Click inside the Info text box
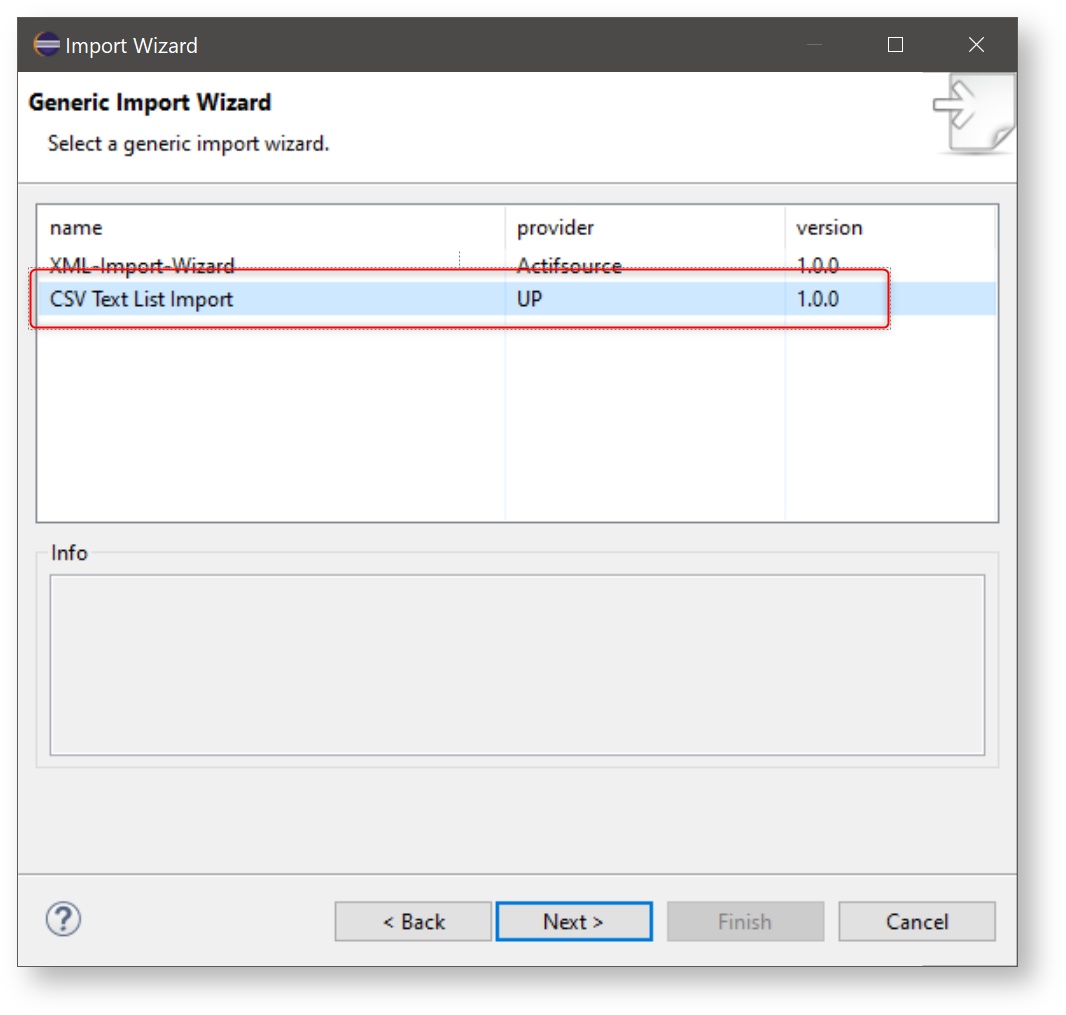Screen dimensions: 1066x1015 (x=517, y=664)
